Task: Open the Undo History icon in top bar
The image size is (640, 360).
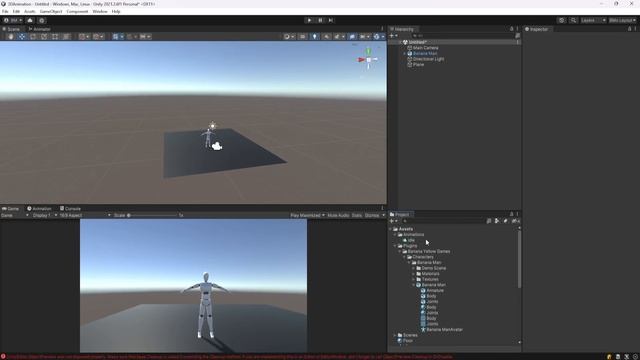Action: 562,20
